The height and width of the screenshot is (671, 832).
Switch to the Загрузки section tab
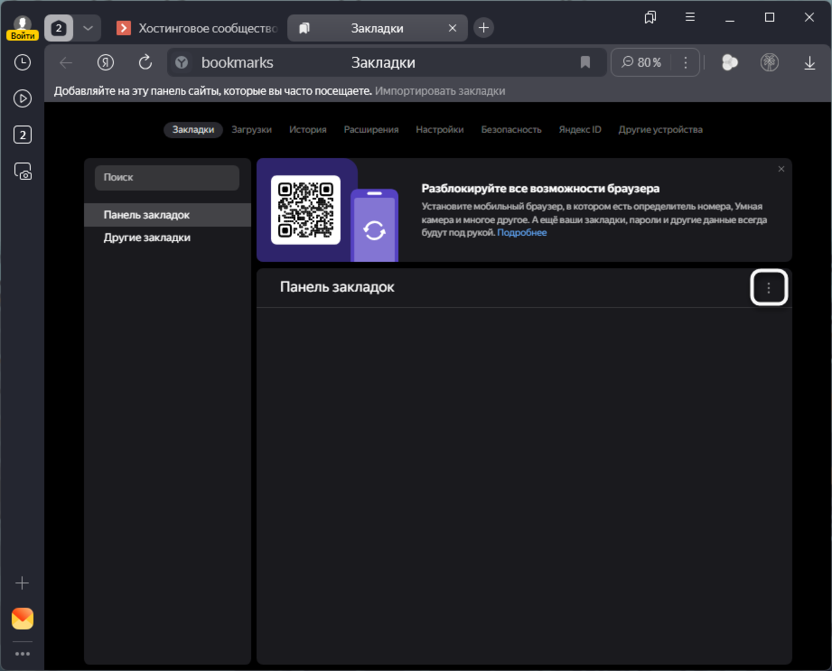point(252,130)
